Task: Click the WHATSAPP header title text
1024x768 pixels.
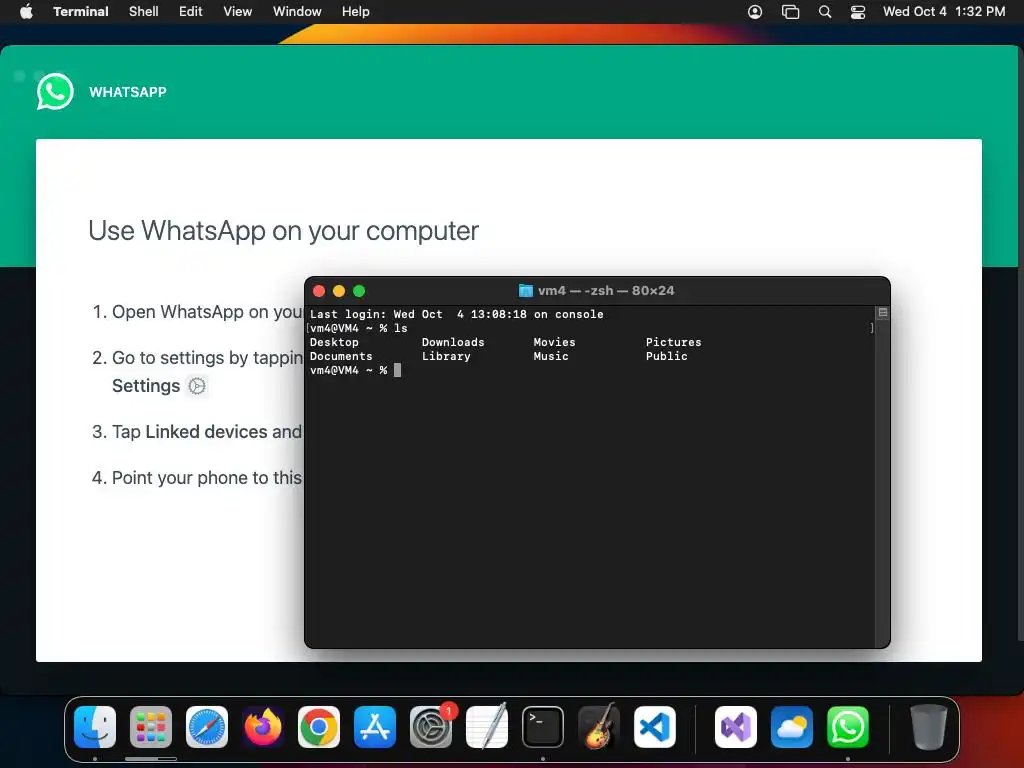Action: (128, 92)
